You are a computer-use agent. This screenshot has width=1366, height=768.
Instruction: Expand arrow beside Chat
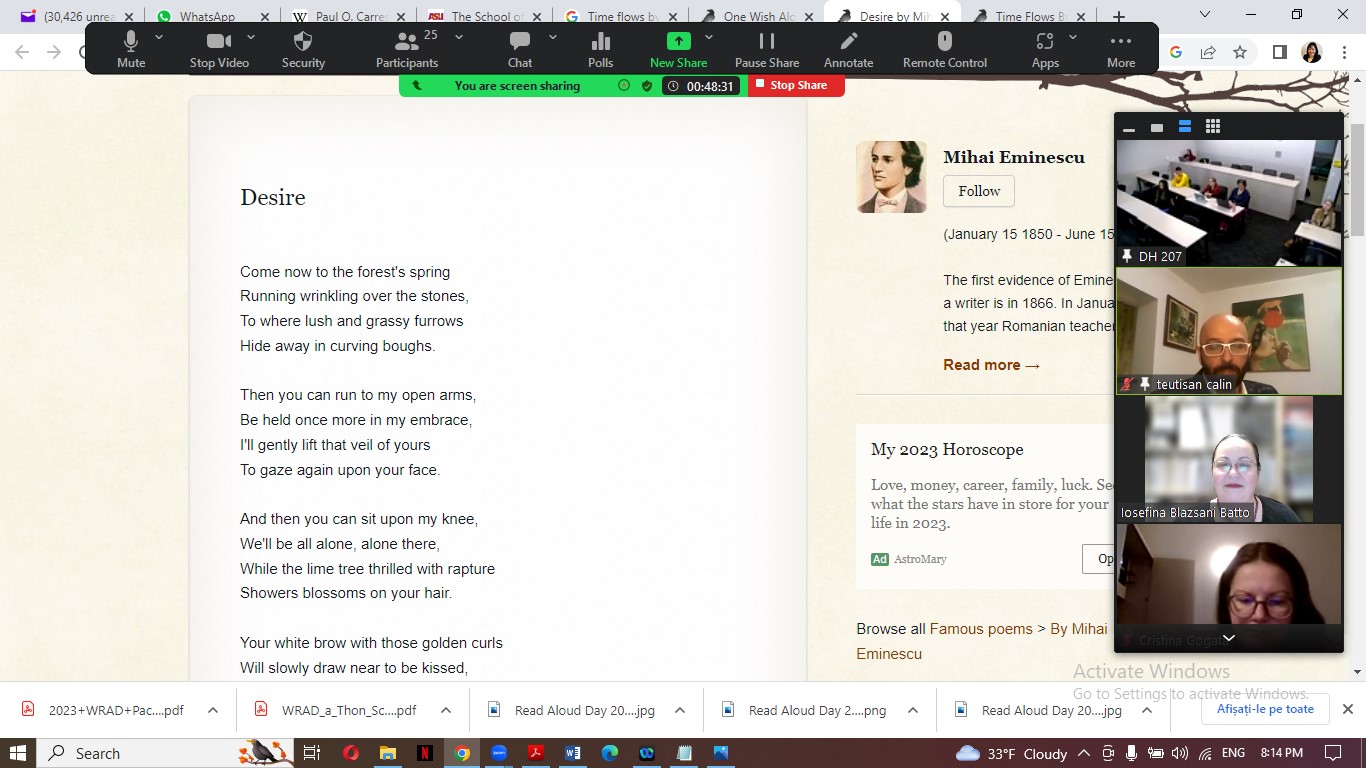point(553,37)
